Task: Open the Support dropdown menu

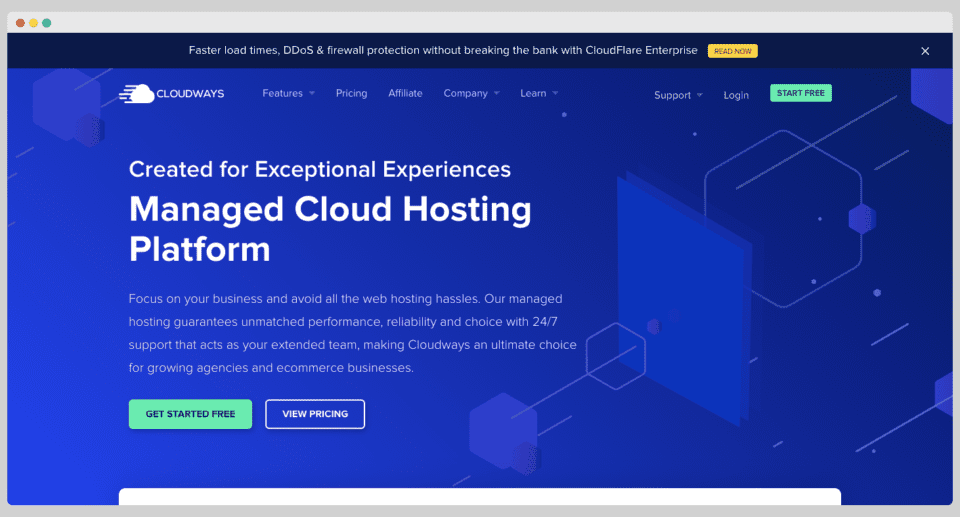Action: [678, 95]
